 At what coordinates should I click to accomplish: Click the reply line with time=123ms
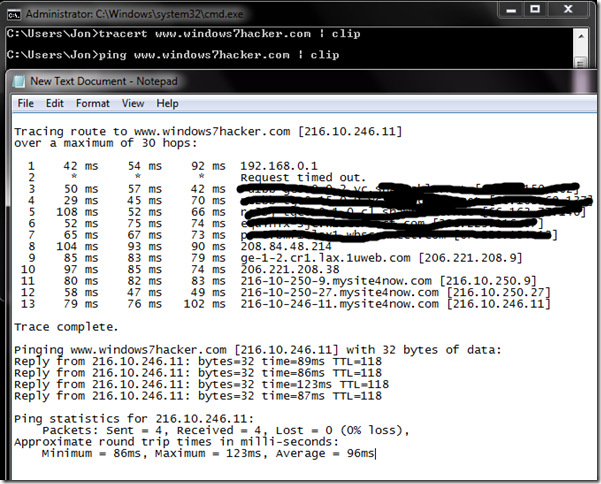pyautogui.click(x=202, y=384)
